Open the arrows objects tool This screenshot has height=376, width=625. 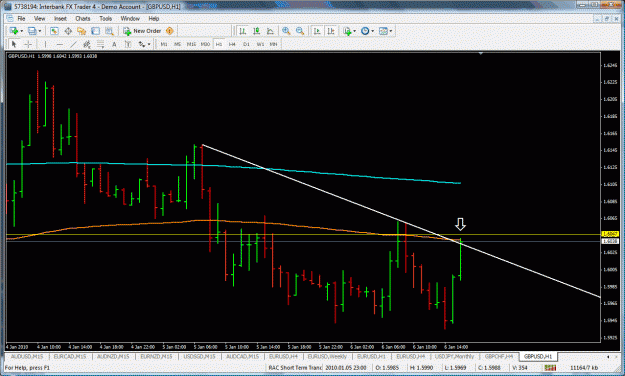142,44
